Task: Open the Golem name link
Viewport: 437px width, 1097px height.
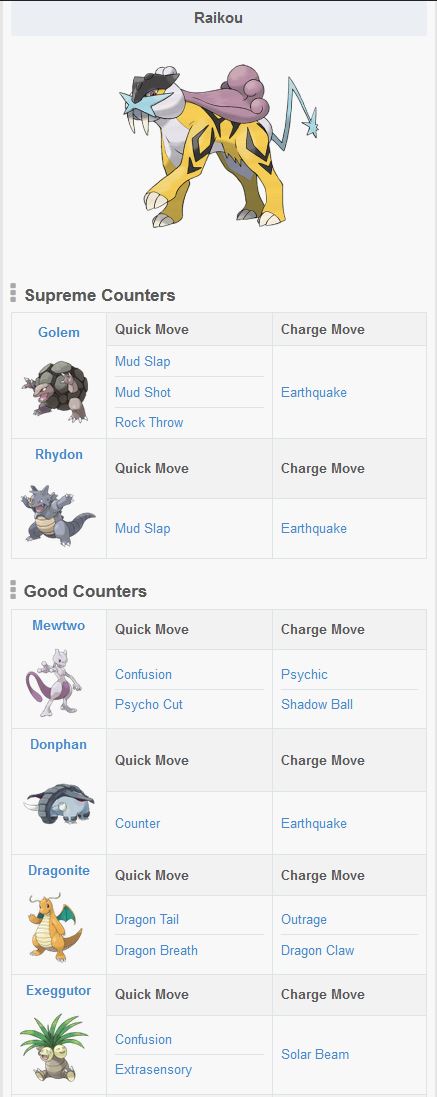Action: pos(59,332)
